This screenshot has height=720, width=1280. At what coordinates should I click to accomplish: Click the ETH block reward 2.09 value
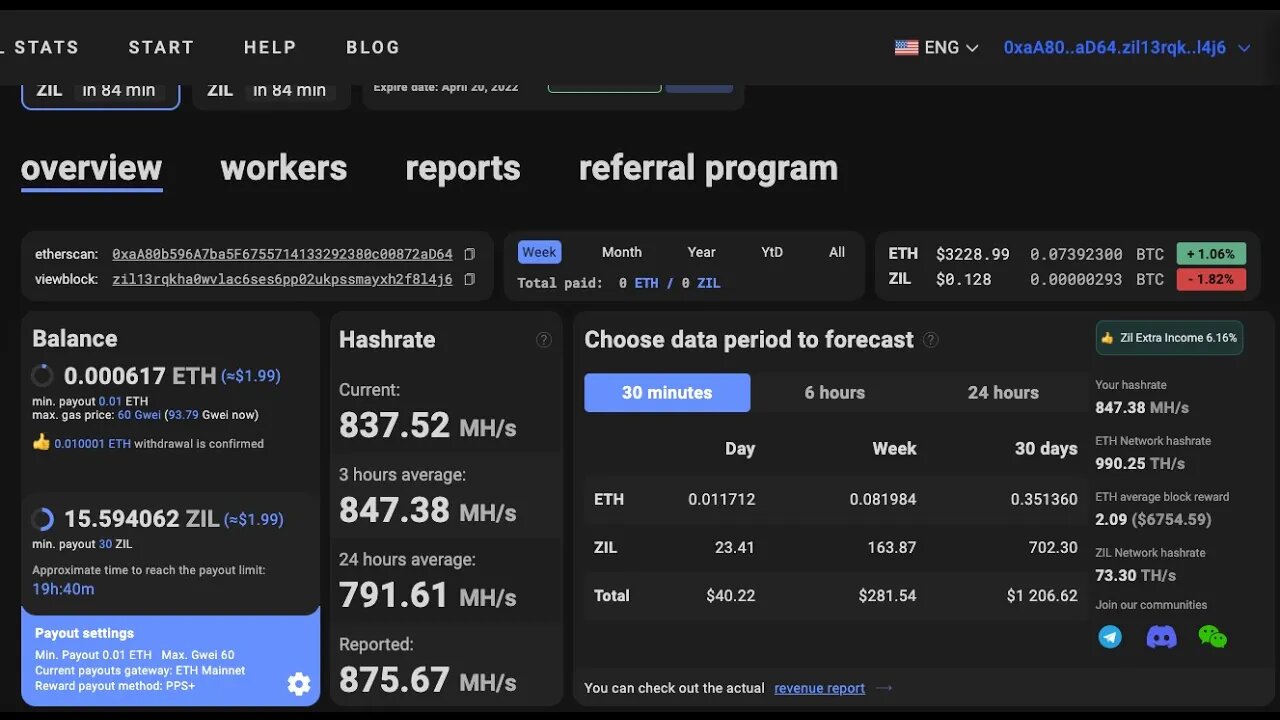(1111, 519)
